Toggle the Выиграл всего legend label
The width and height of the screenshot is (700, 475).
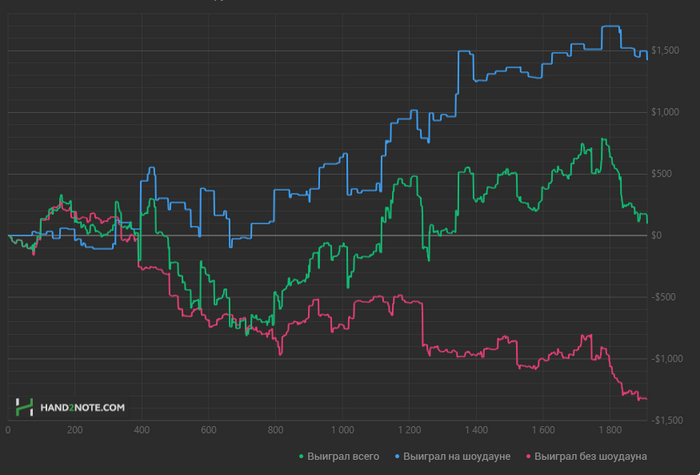343,457
